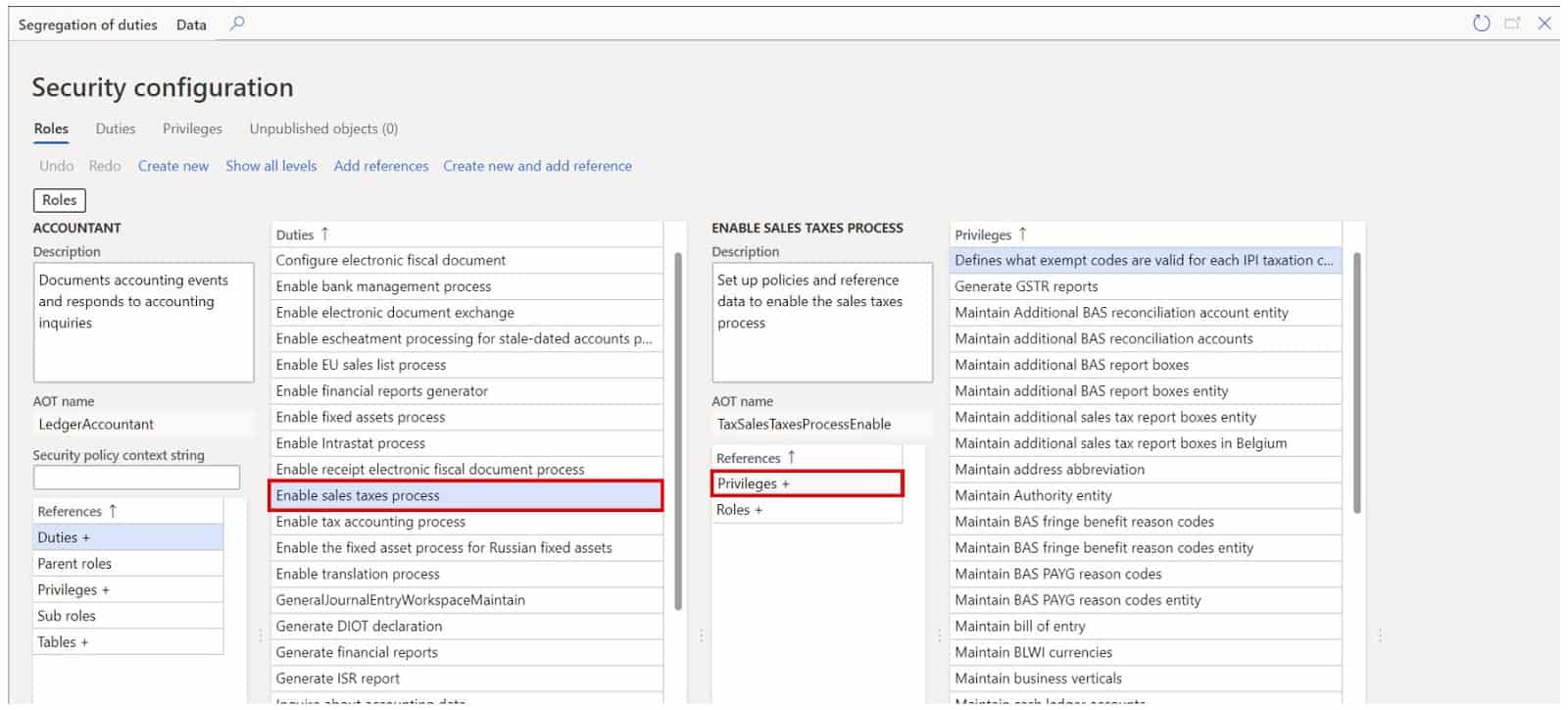Click the Duties list vertical scrollbar

(x=677, y=431)
